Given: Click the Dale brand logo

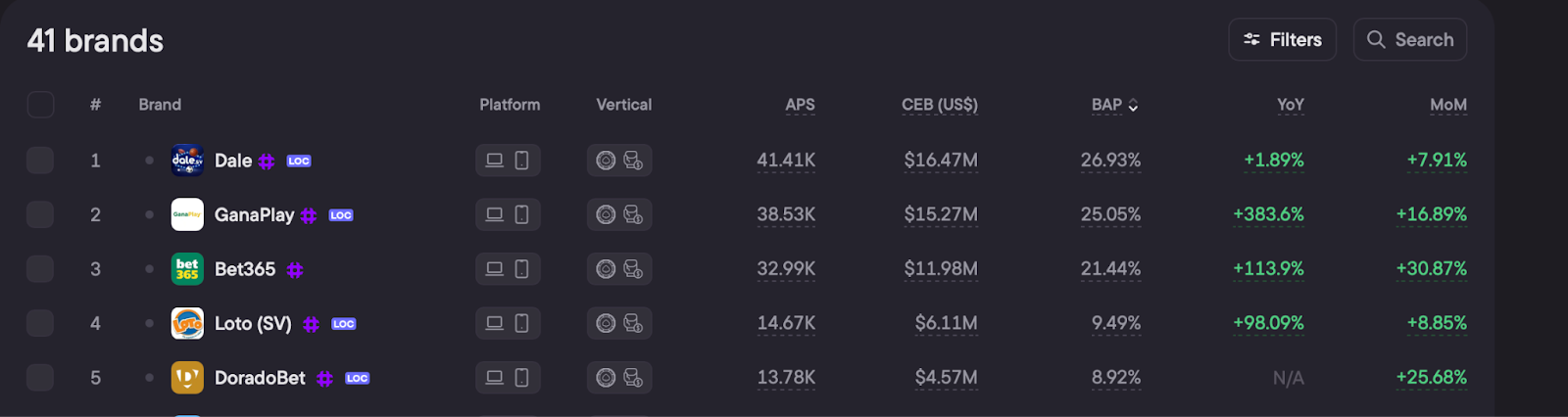Looking at the screenshot, I should point(187,161).
